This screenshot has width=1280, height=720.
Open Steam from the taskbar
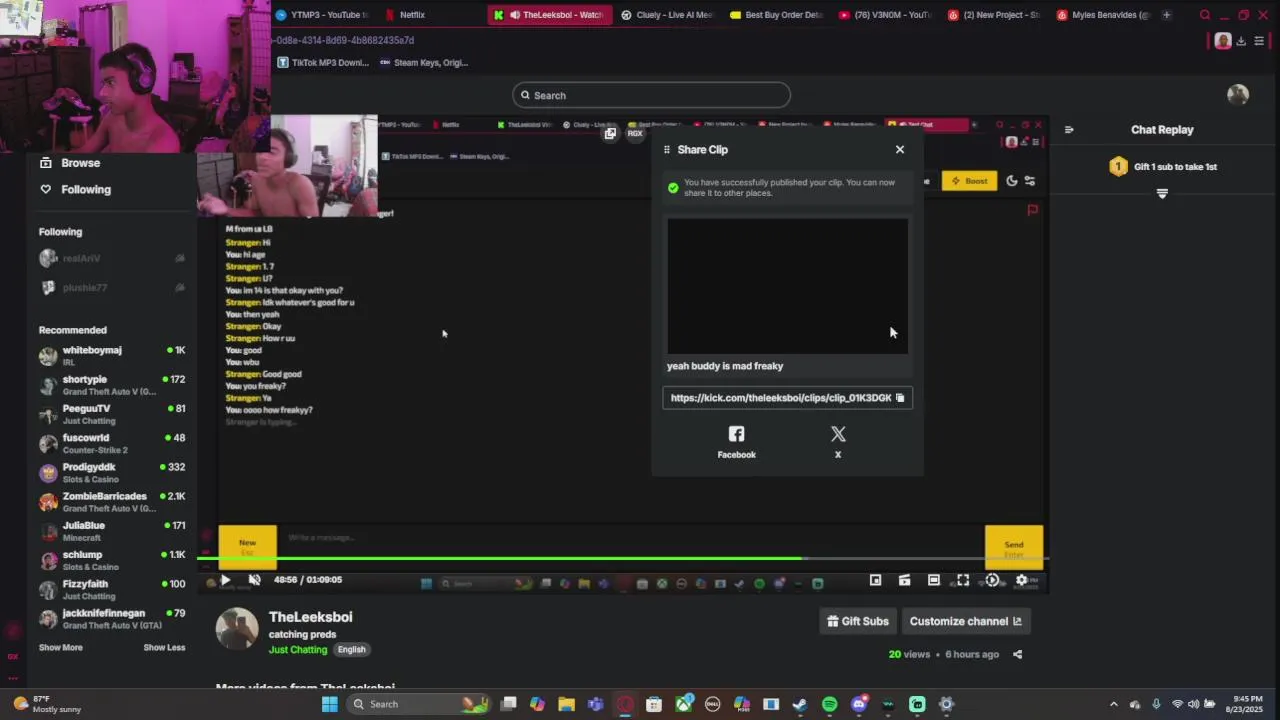(x=800, y=704)
